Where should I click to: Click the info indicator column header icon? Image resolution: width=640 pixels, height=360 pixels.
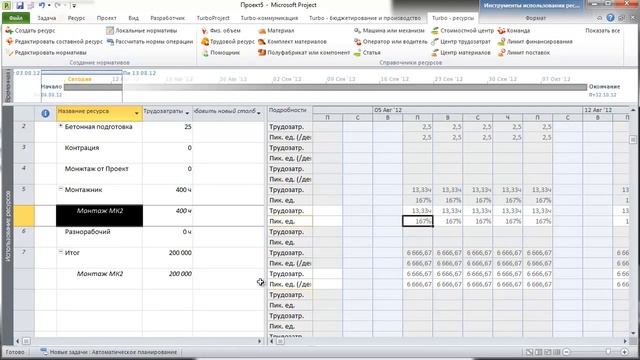[x=45, y=113]
